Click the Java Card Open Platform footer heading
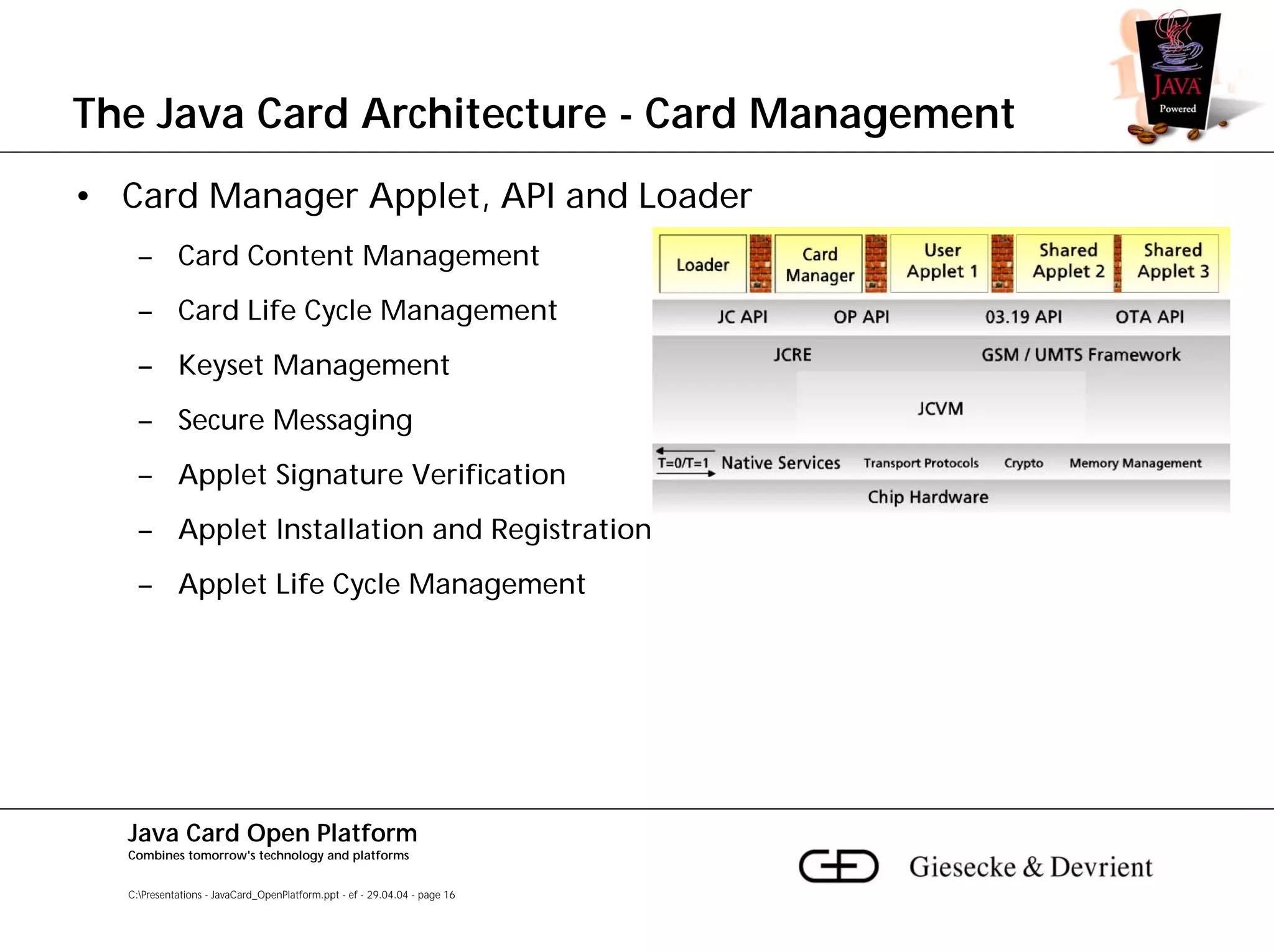The height and width of the screenshot is (952, 1274). click(272, 834)
